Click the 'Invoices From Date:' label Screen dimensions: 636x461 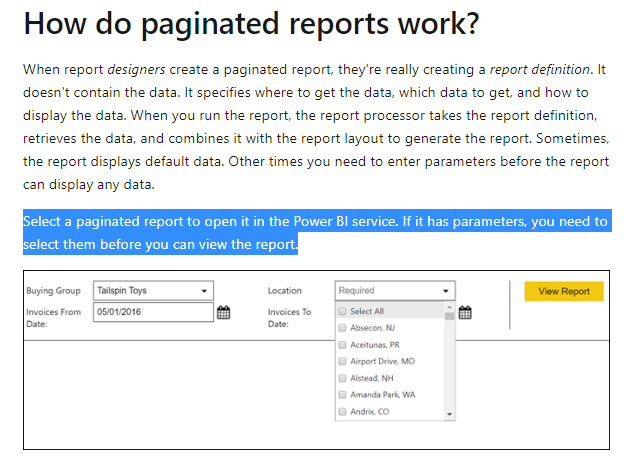point(54,318)
